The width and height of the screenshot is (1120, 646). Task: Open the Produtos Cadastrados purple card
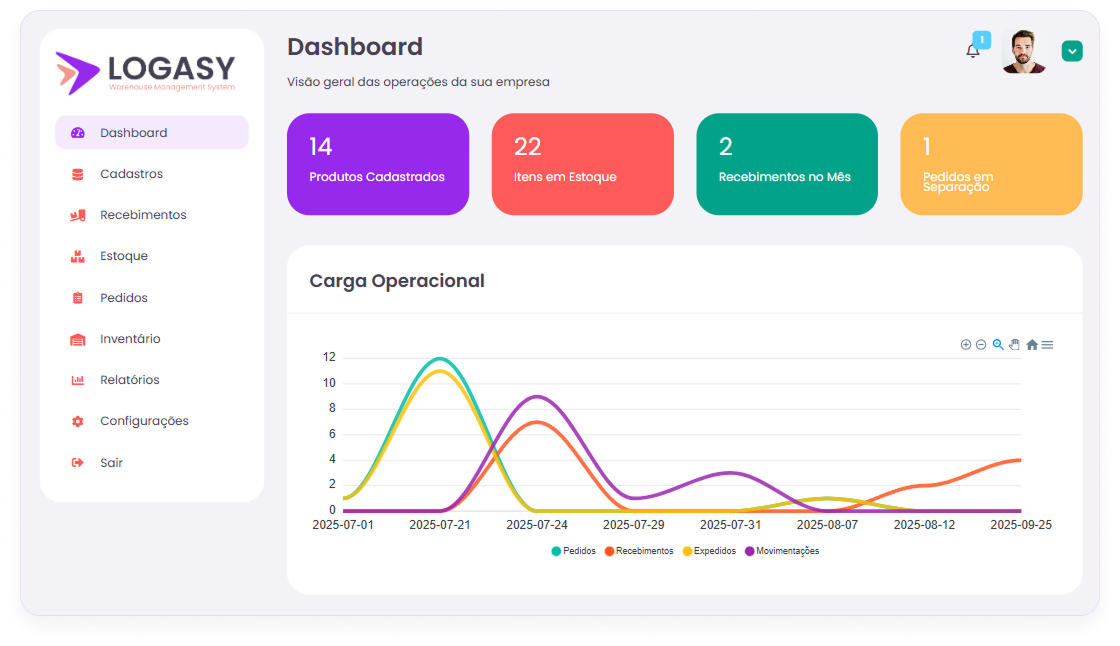[x=377, y=164]
